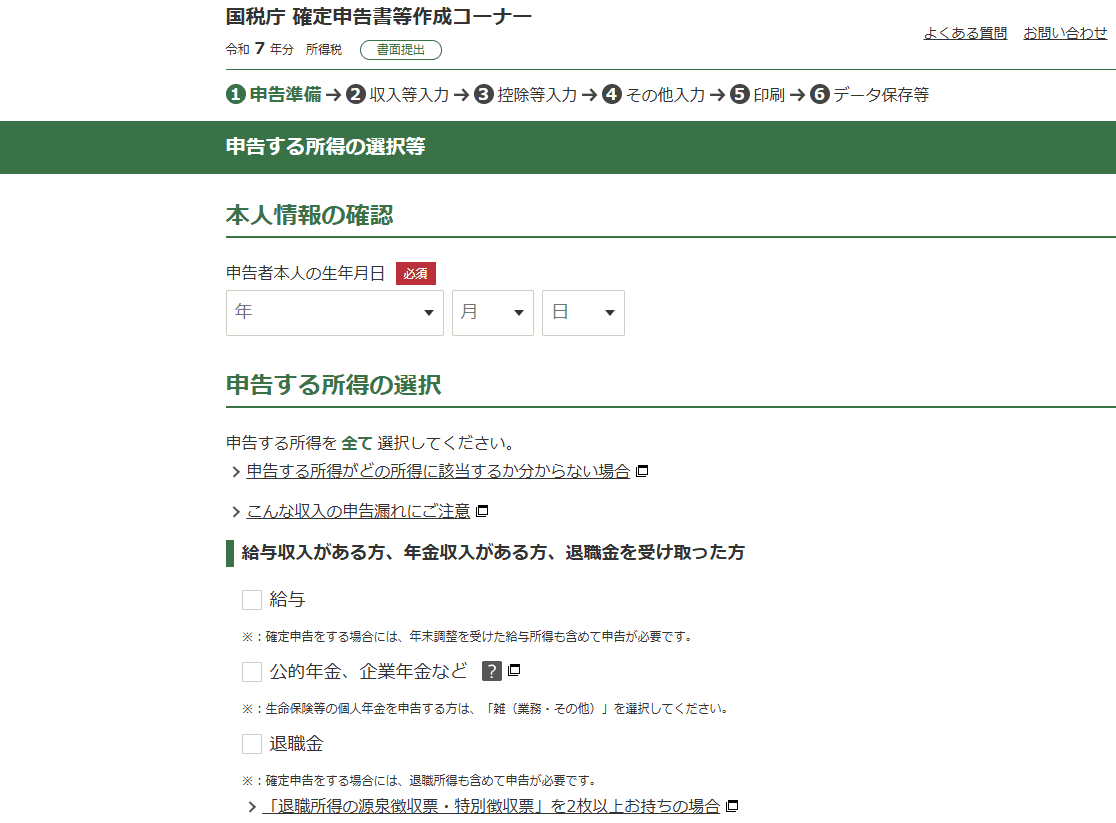The width and height of the screenshot is (1116, 823).
Task: Open the birth year 年 dropdown
Action: [x=334, y=313]
